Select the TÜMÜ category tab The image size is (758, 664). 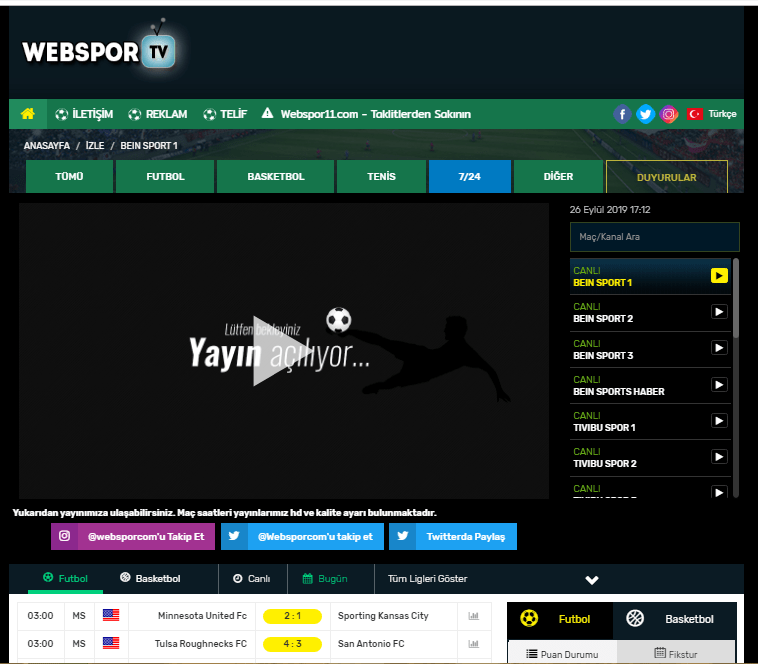[x=69, y=176]
